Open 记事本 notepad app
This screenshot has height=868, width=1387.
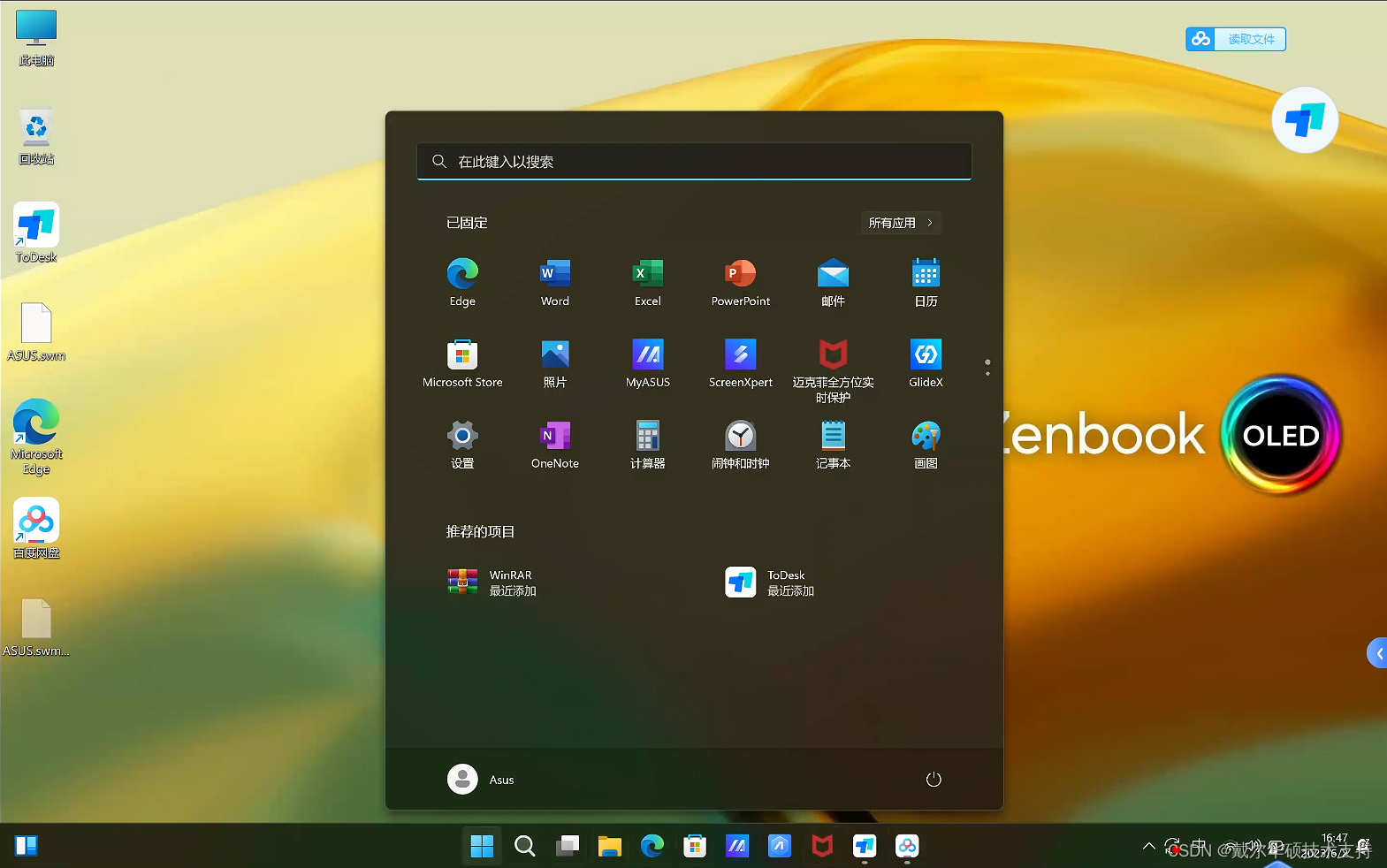(833, 445)
